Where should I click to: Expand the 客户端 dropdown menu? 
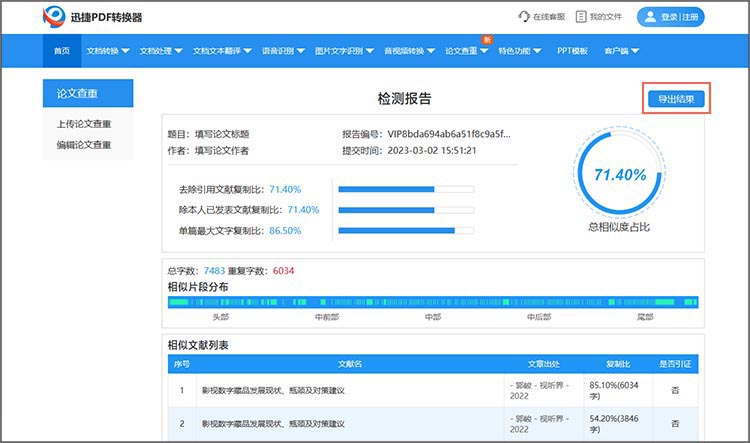click(x=621, y=51)
